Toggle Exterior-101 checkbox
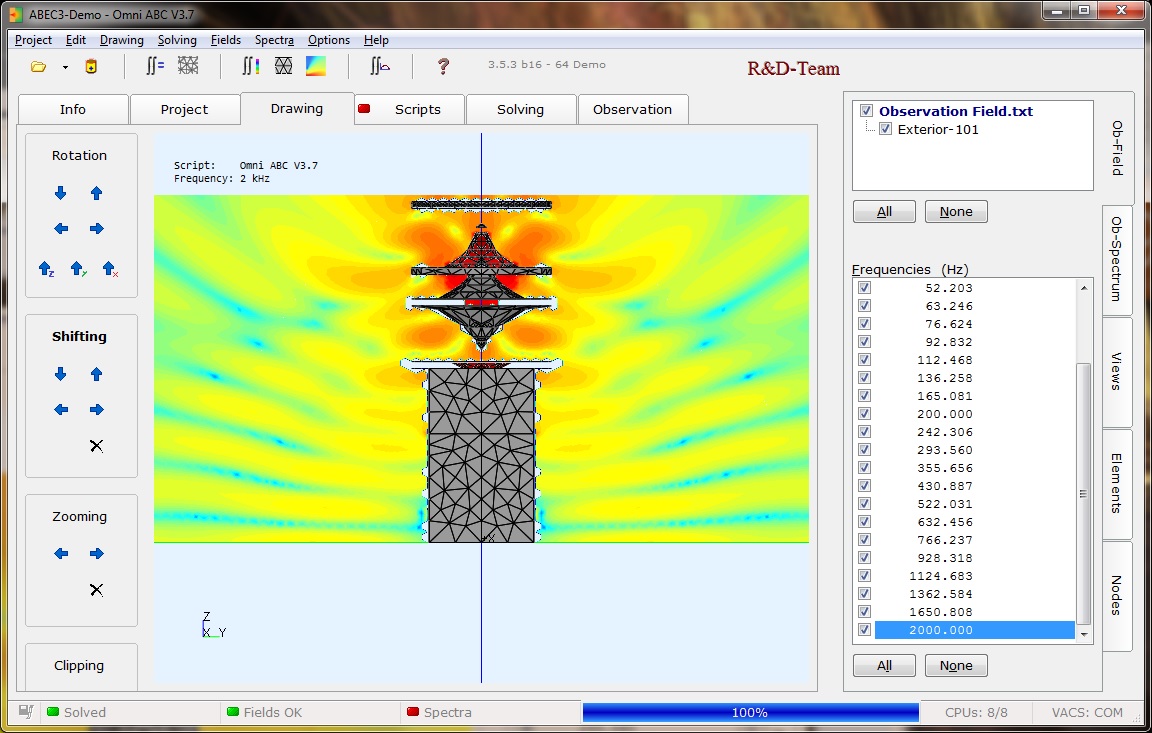This screenshot has height=733, width=1152. (885, 129)
